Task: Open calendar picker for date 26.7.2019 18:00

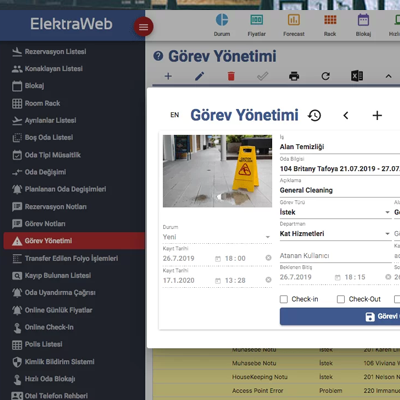Action: [218, 259]
